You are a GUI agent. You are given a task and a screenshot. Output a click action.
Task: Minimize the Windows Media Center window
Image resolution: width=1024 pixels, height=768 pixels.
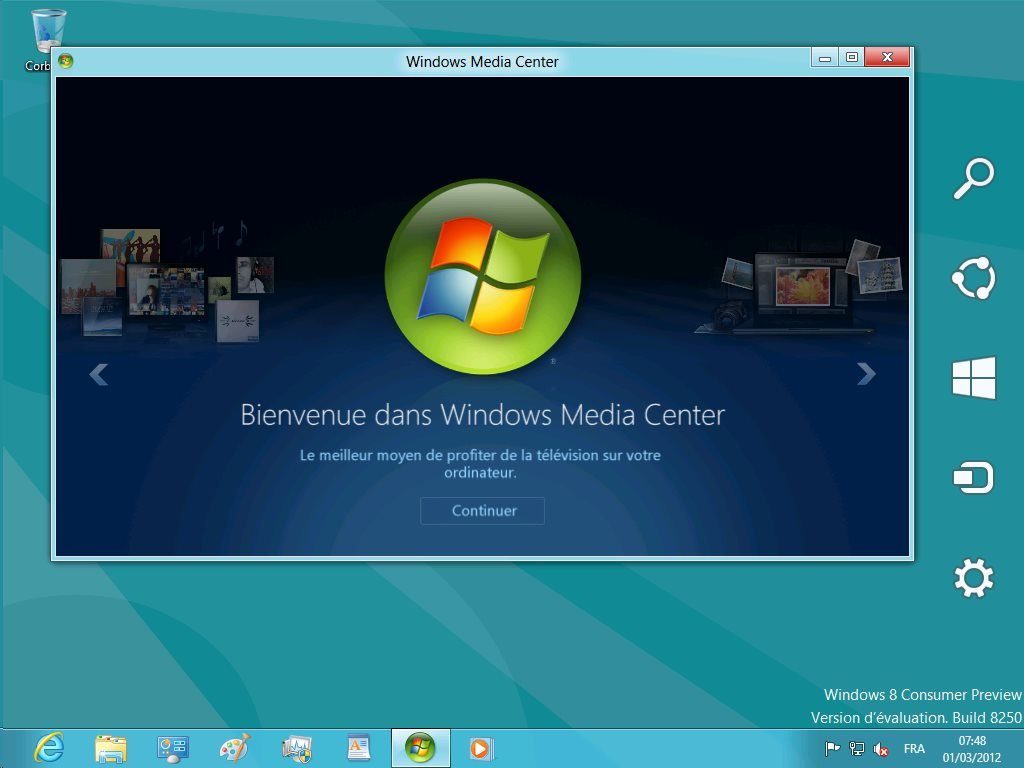[825, 57]
